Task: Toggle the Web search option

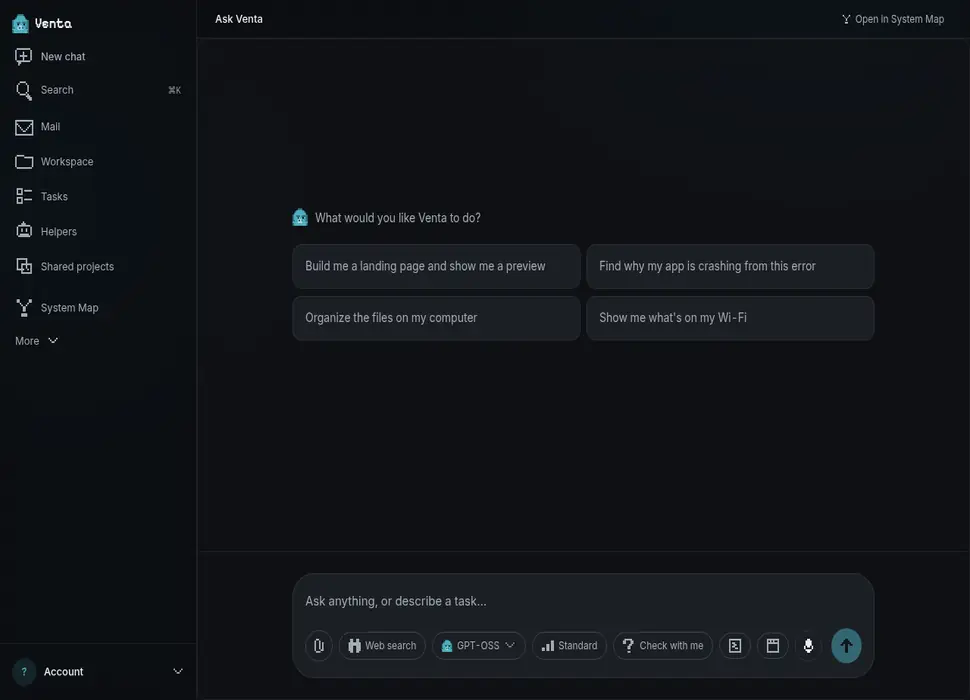Action: 382,646
